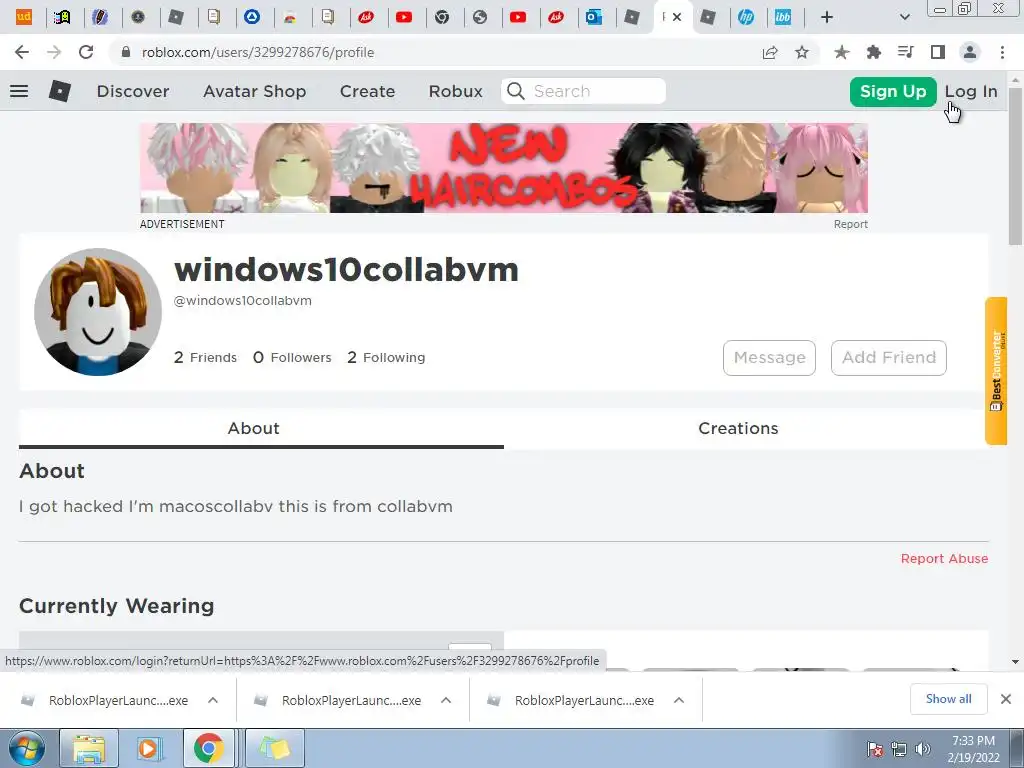The image size is (1024, 768).
Task: Switch to the globe icon tab
Action: coord(480,17)
